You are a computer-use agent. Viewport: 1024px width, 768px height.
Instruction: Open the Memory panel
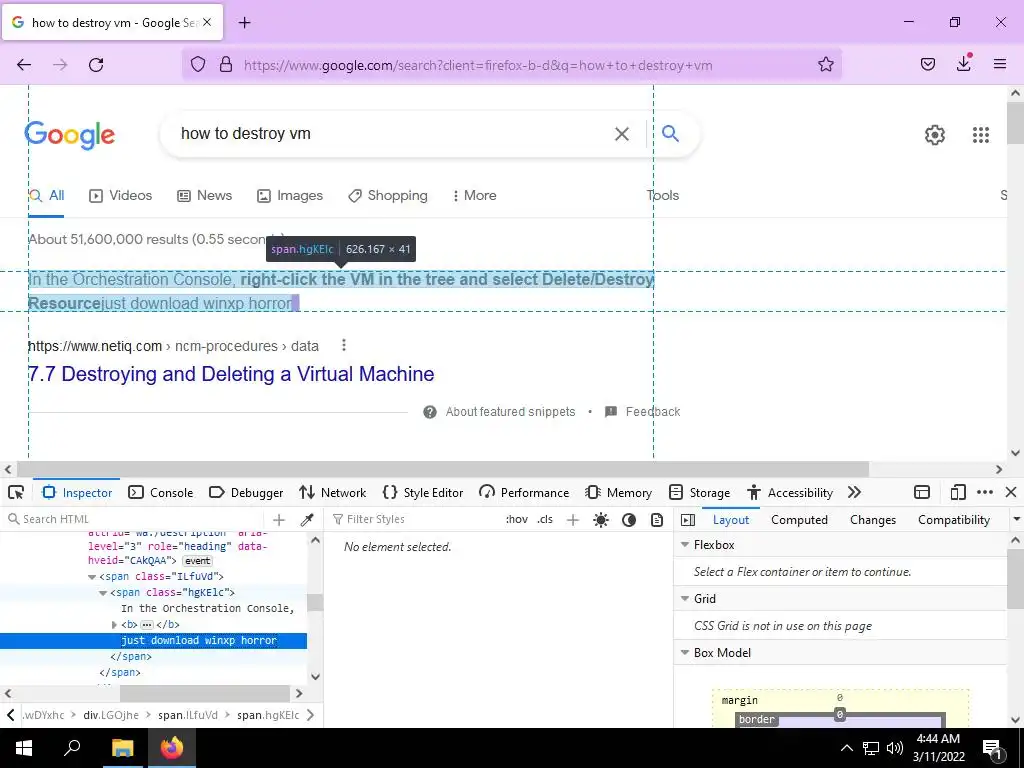click(x=618, y=492)
